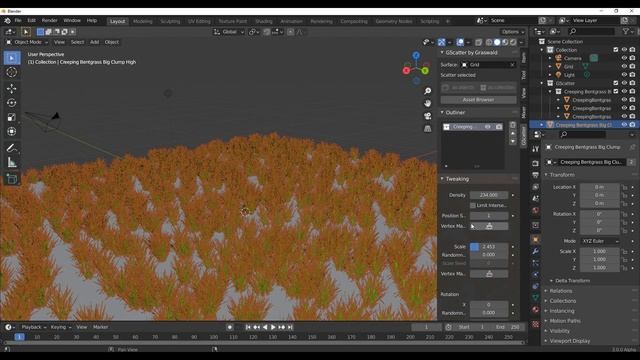
Task: Open the Object Data green triangle tab
Action: point(536,298)
